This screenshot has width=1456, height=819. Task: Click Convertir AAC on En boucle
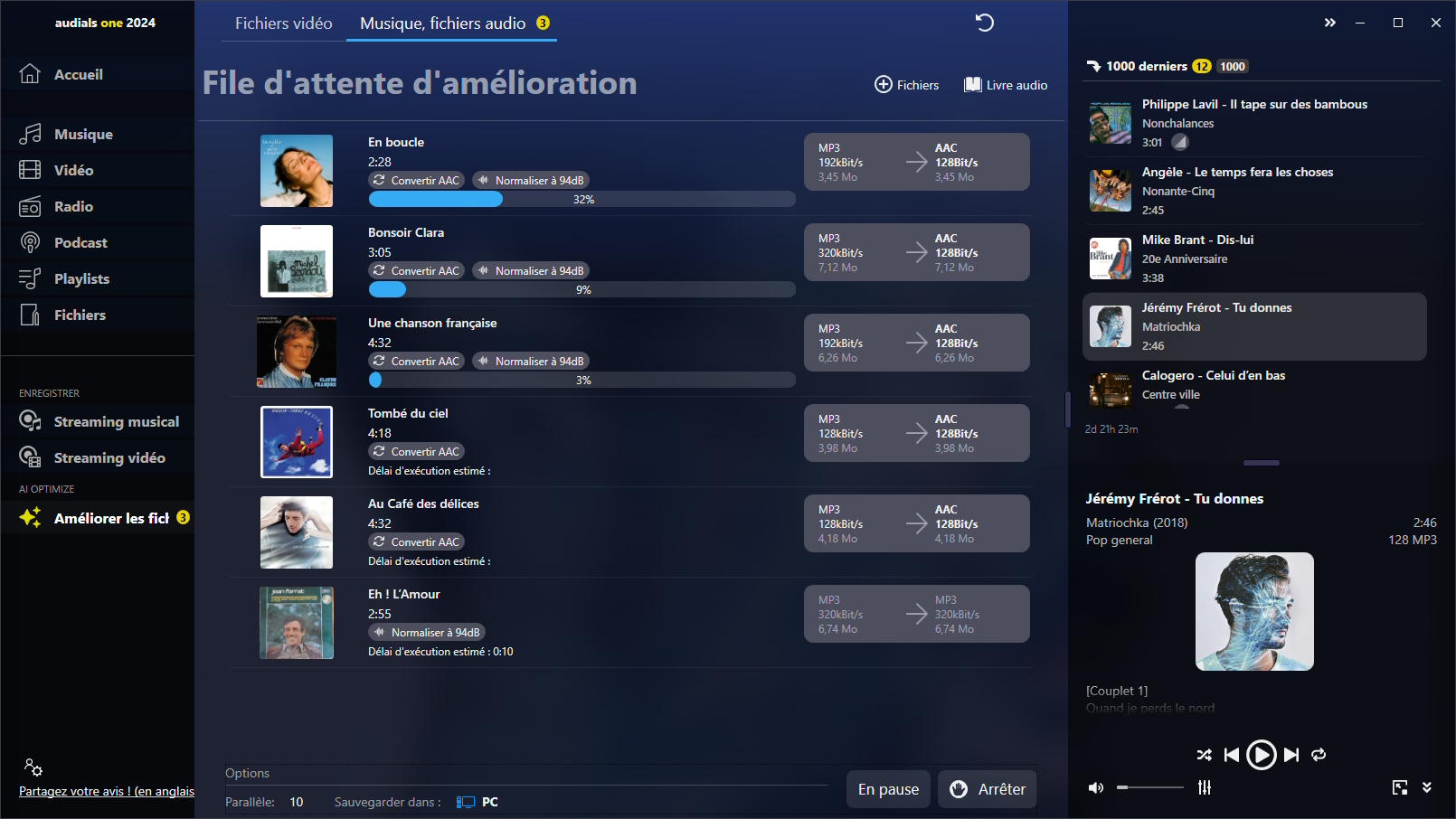pyautogui.click(x=416, y=180)
